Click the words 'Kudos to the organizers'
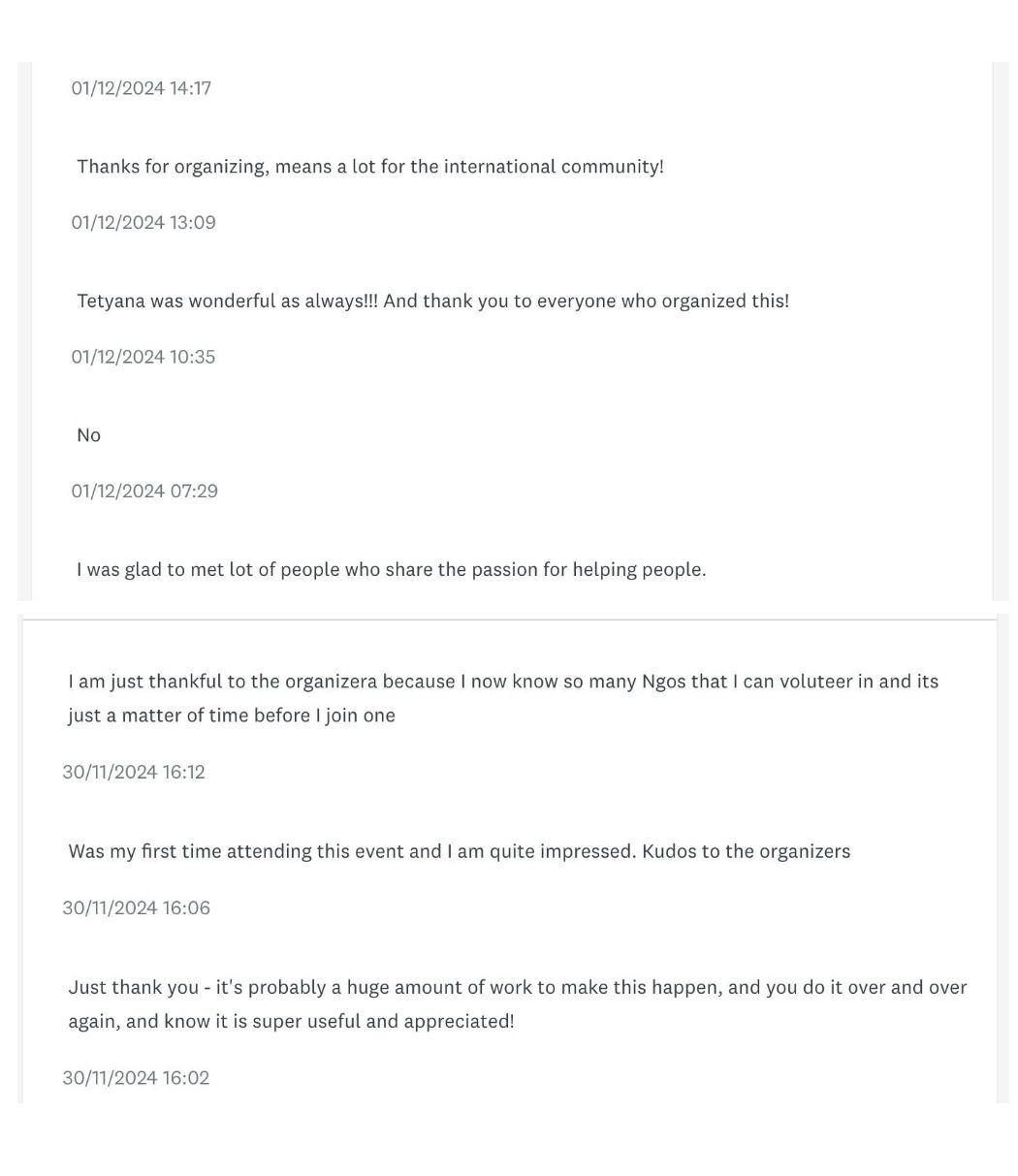 746,851
